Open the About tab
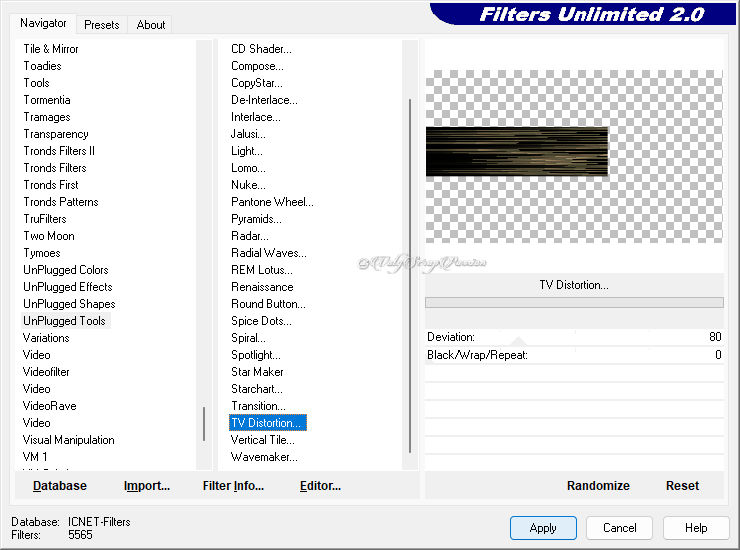The height and width of the screenshot is (550, 740). pos(151,25)
